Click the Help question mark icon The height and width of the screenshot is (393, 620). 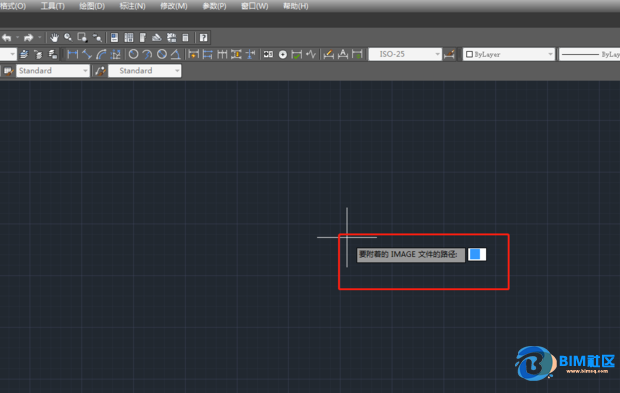click(x=203, y=38)
